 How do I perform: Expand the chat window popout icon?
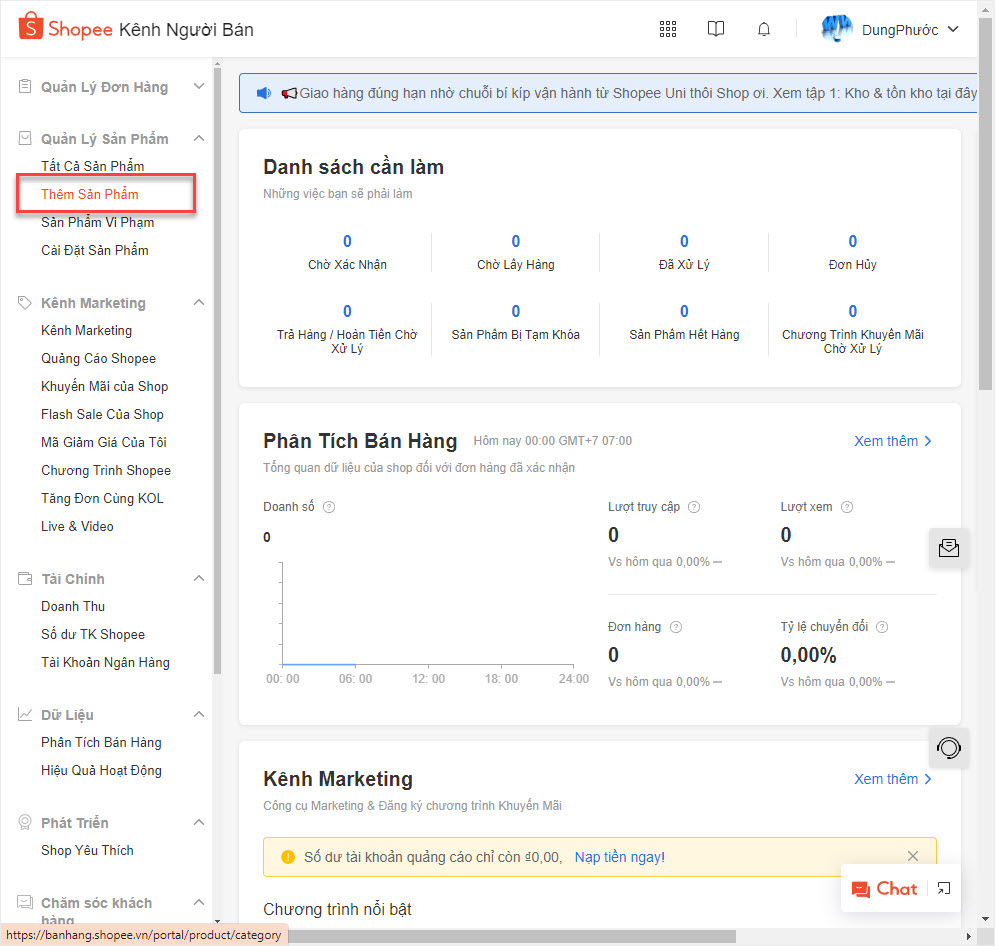coord(944,888)
